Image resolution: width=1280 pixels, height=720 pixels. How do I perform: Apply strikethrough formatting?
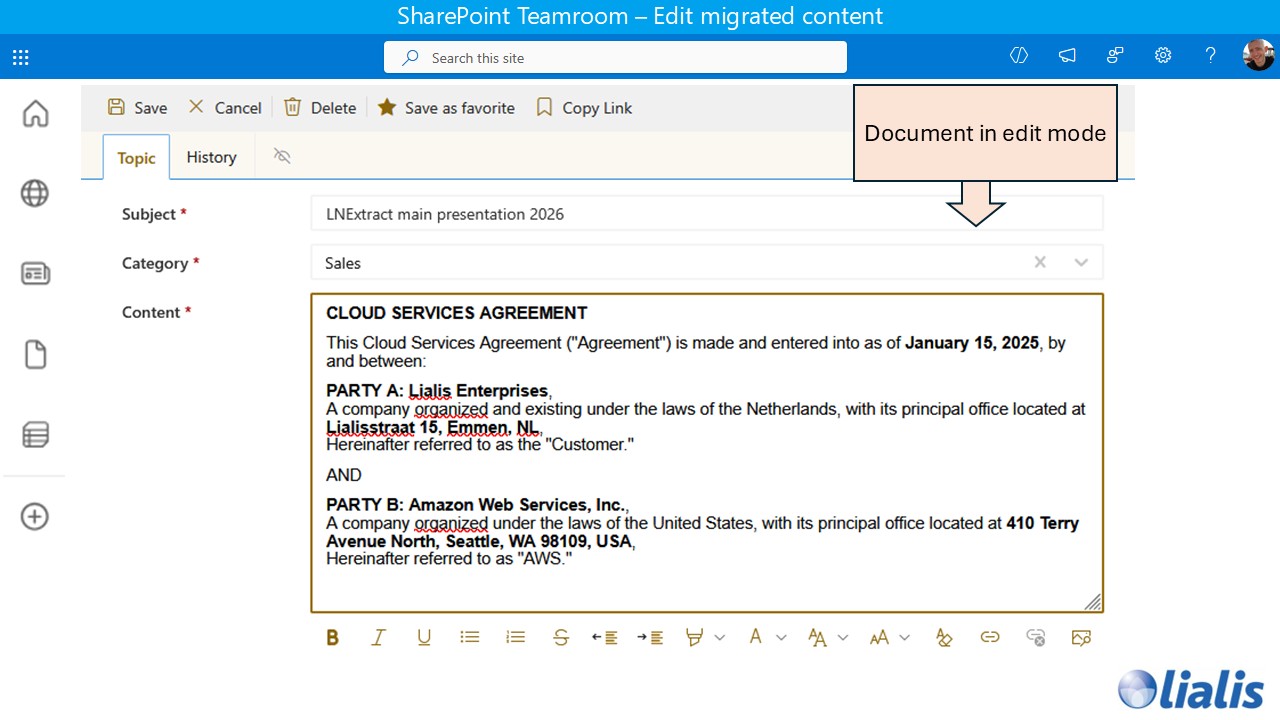561,637
